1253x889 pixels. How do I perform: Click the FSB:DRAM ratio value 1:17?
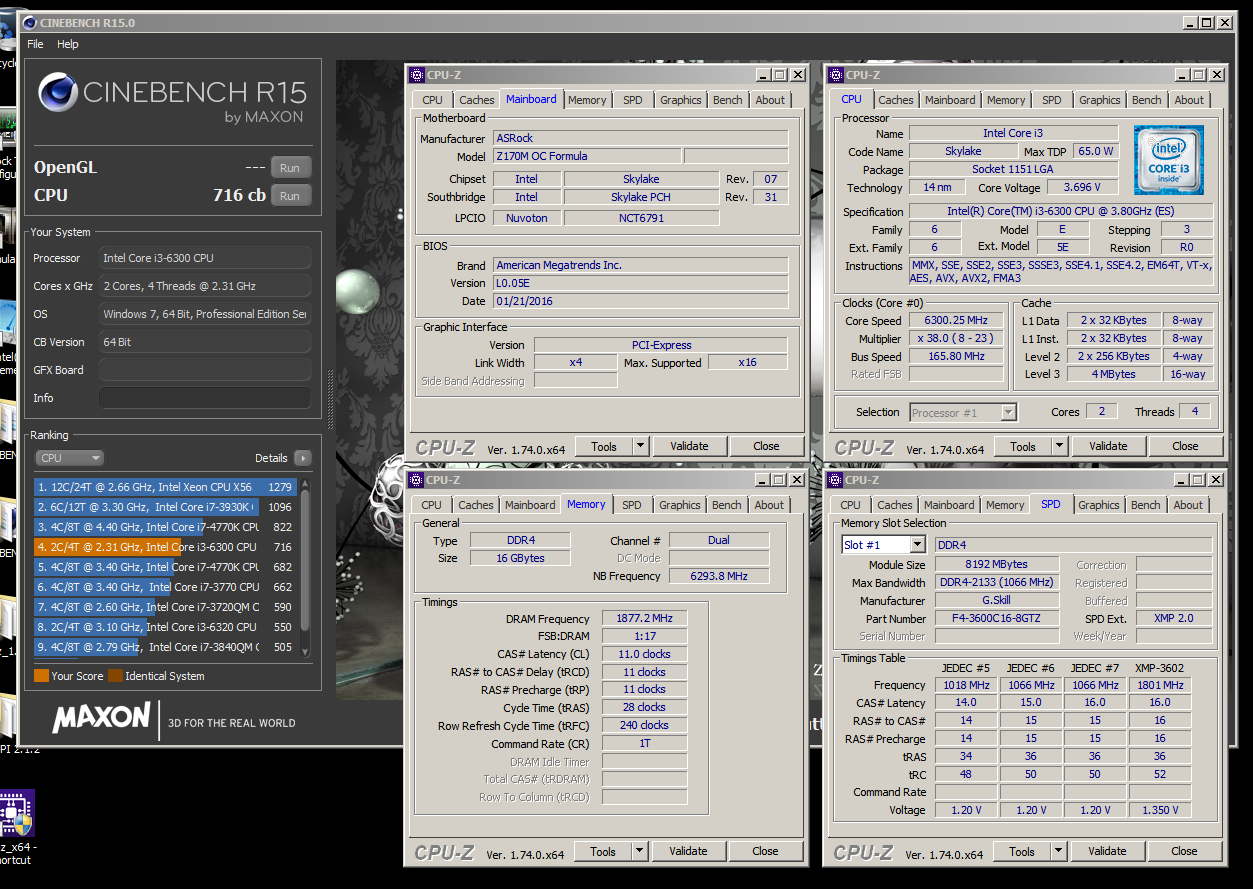coord(643,636)
